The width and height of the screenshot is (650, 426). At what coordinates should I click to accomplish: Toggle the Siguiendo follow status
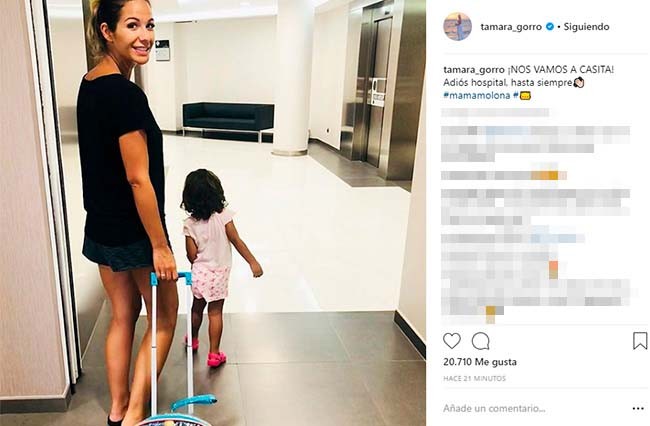pos(587,27)
